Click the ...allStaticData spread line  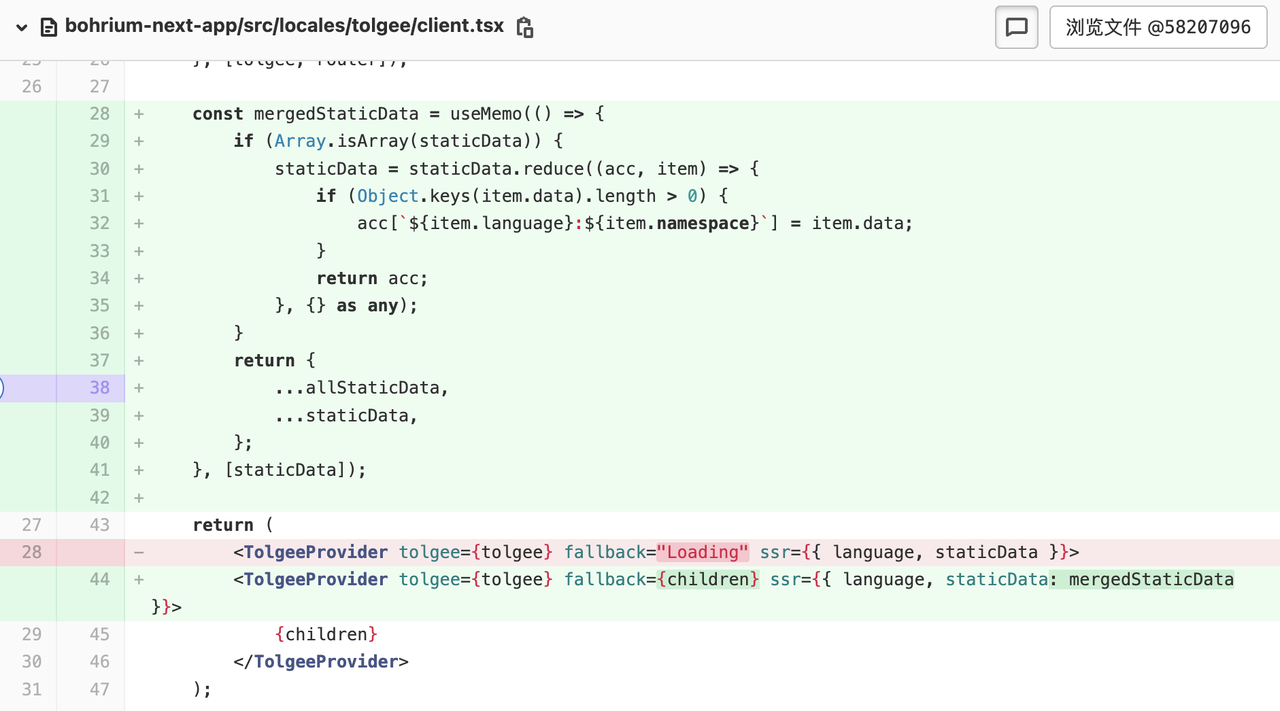click(x=361, y=388)
